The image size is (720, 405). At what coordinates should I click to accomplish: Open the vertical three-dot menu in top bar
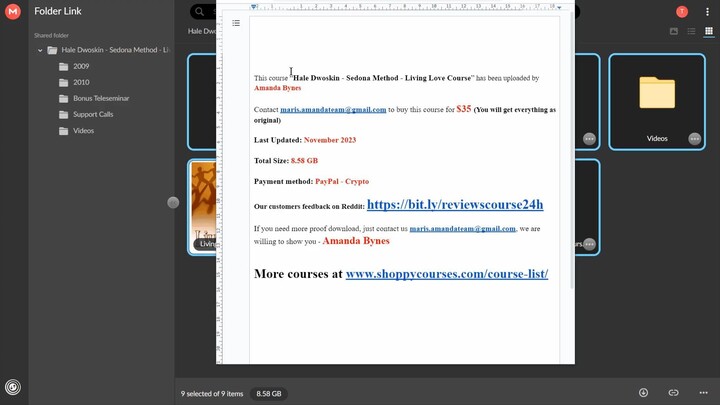[x=707, y=12]
